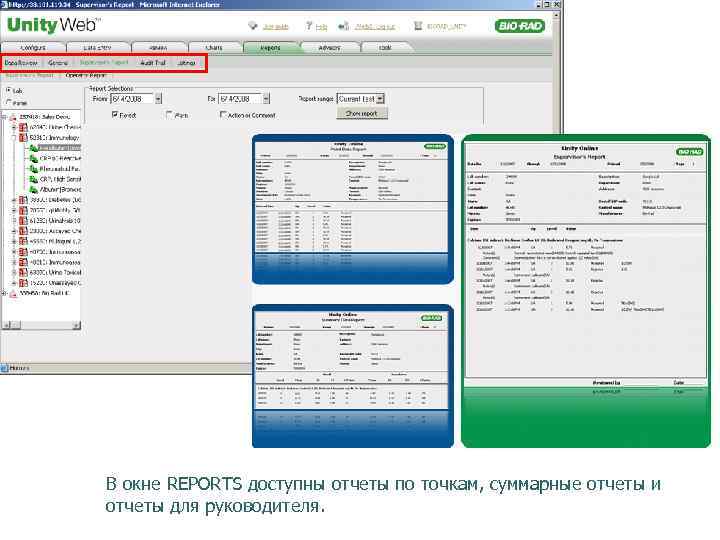This screenshot has width=720, height=540.
Task: Click the Urine Toxicol lot icon
Action: coord(23,272)
